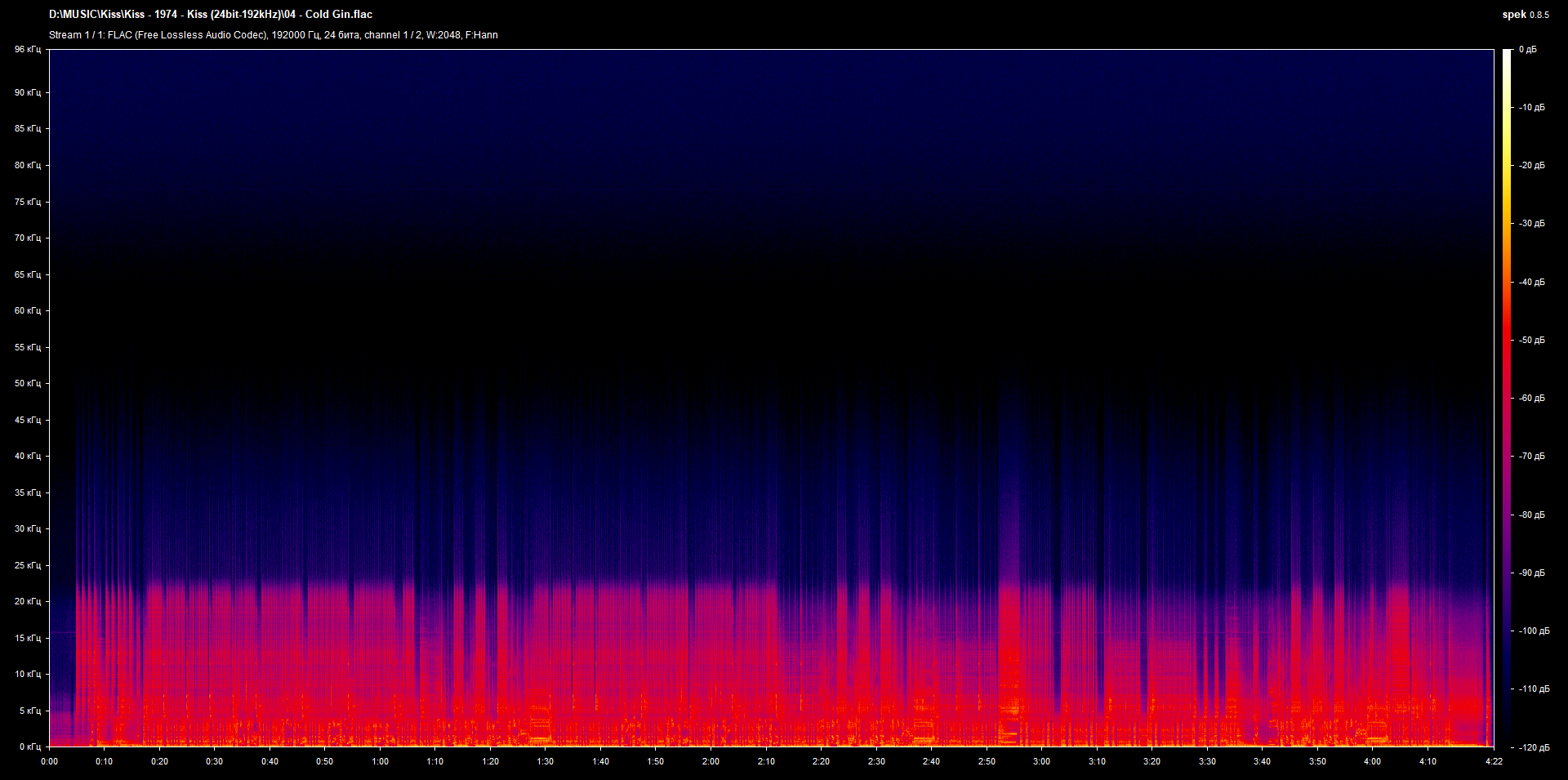Click the -120 дБ bottom scale label
1568x780 pixels.
1533,747
